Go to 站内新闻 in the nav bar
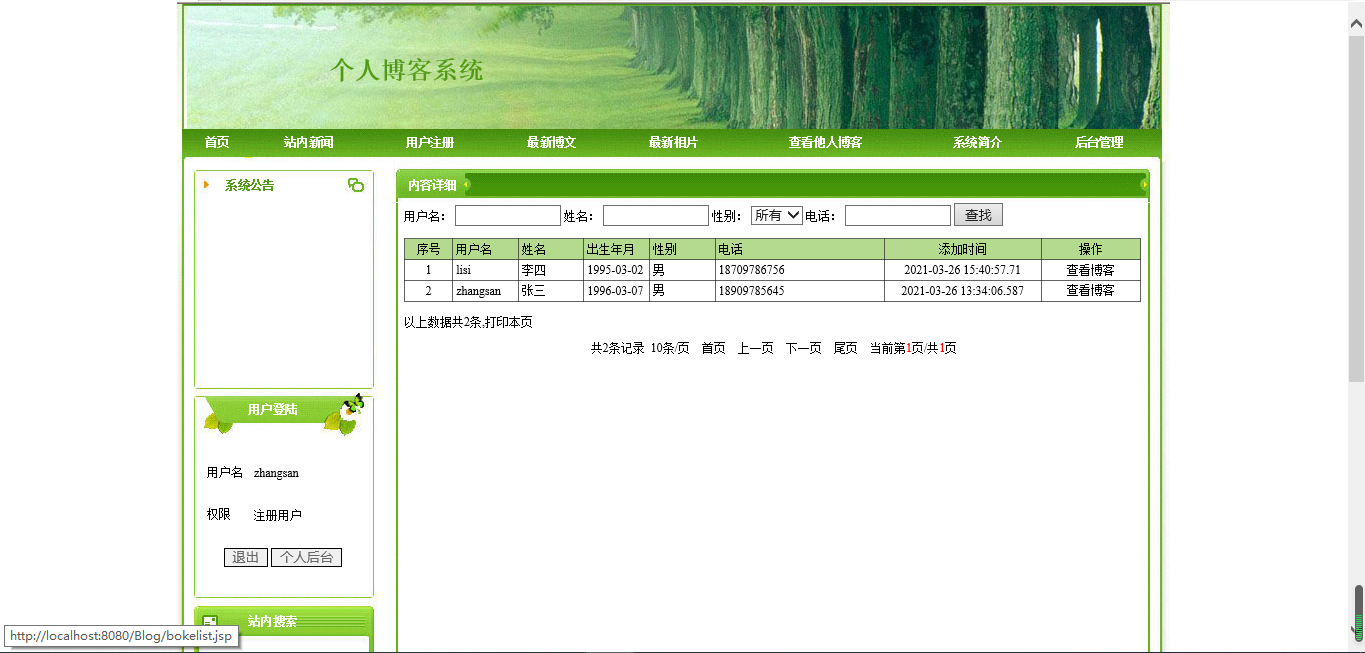The width and height of the screenshot is (1365, 653). tap(308, 143)
